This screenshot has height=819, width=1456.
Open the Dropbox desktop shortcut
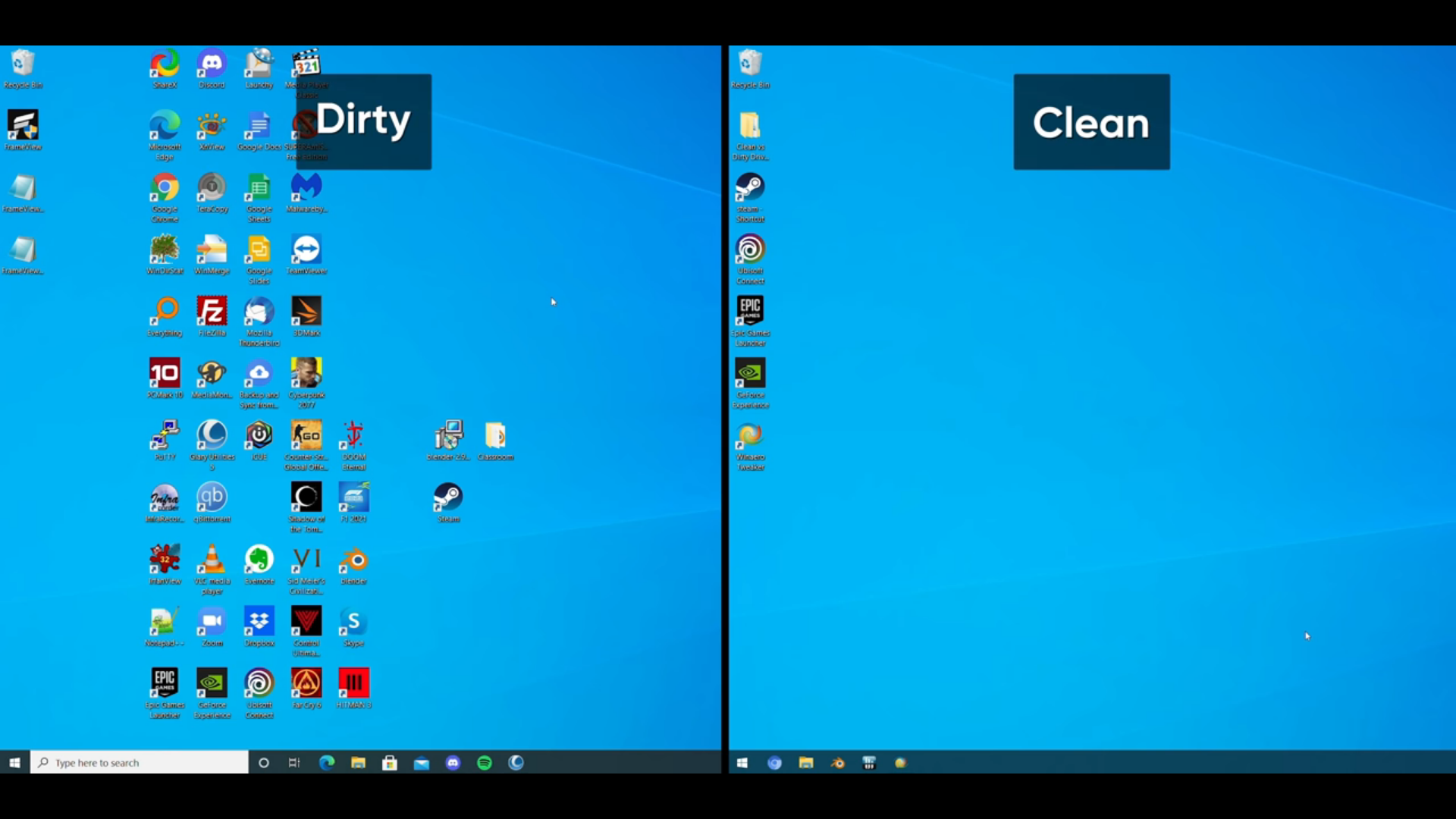point(259,623)
